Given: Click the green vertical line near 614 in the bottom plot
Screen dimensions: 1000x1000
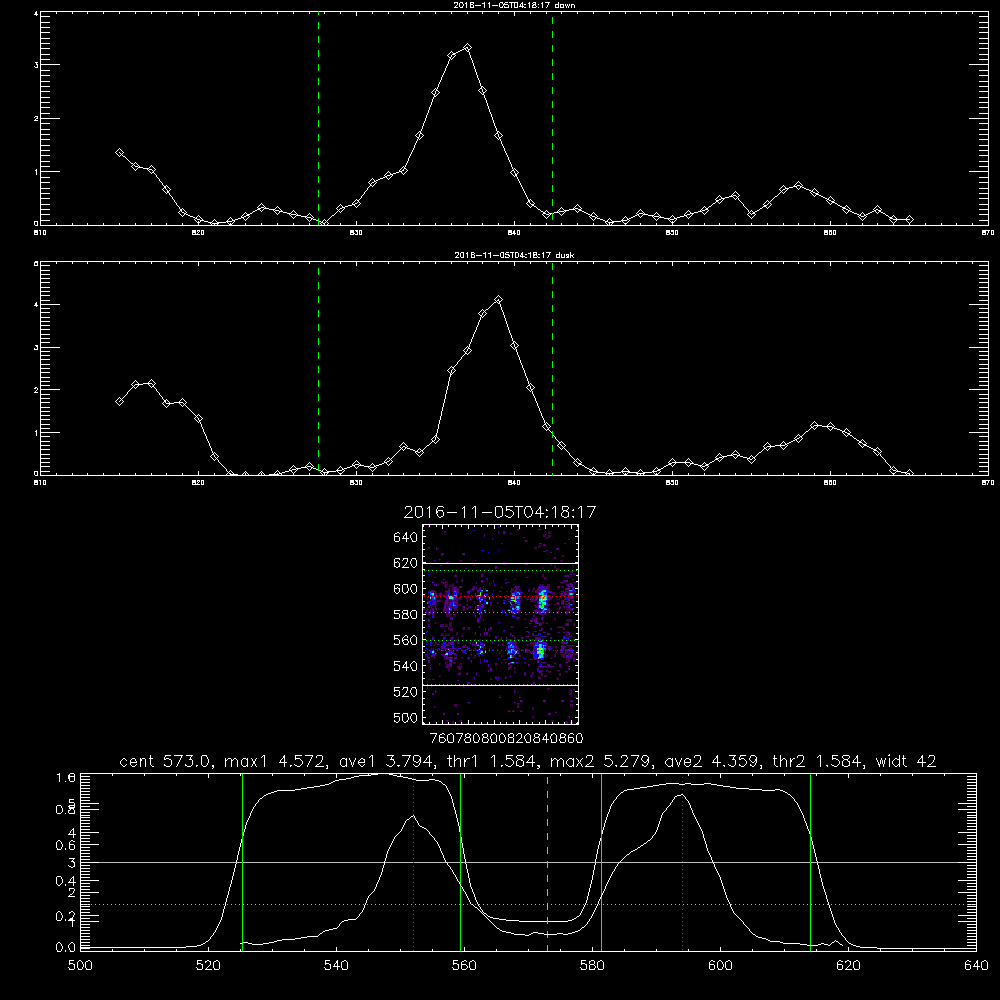Looking at the screenshot, I should click(x=811, y=861).
